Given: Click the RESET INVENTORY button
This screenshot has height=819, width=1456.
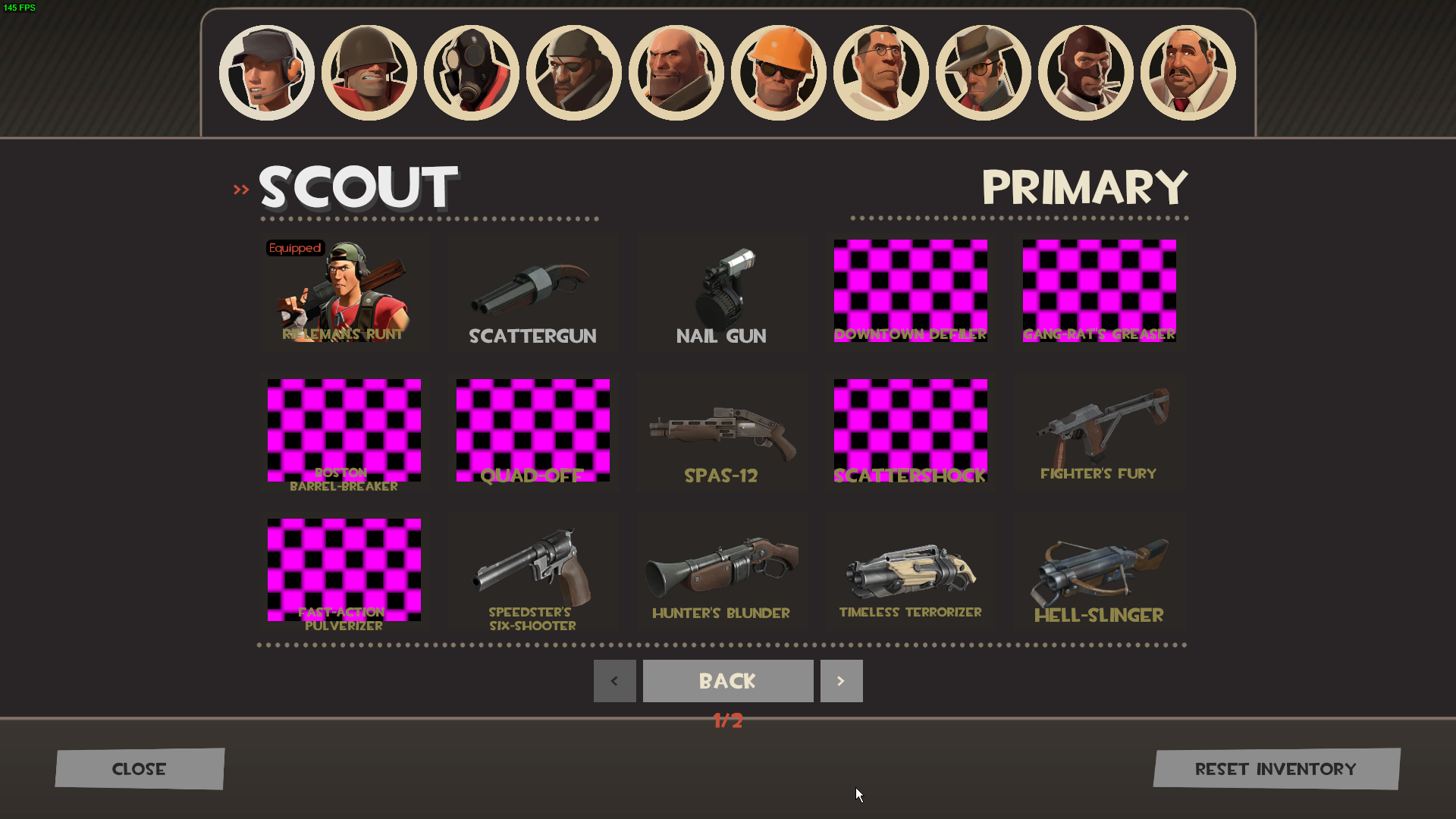Looking at the screenshot, I should 1276,769.
